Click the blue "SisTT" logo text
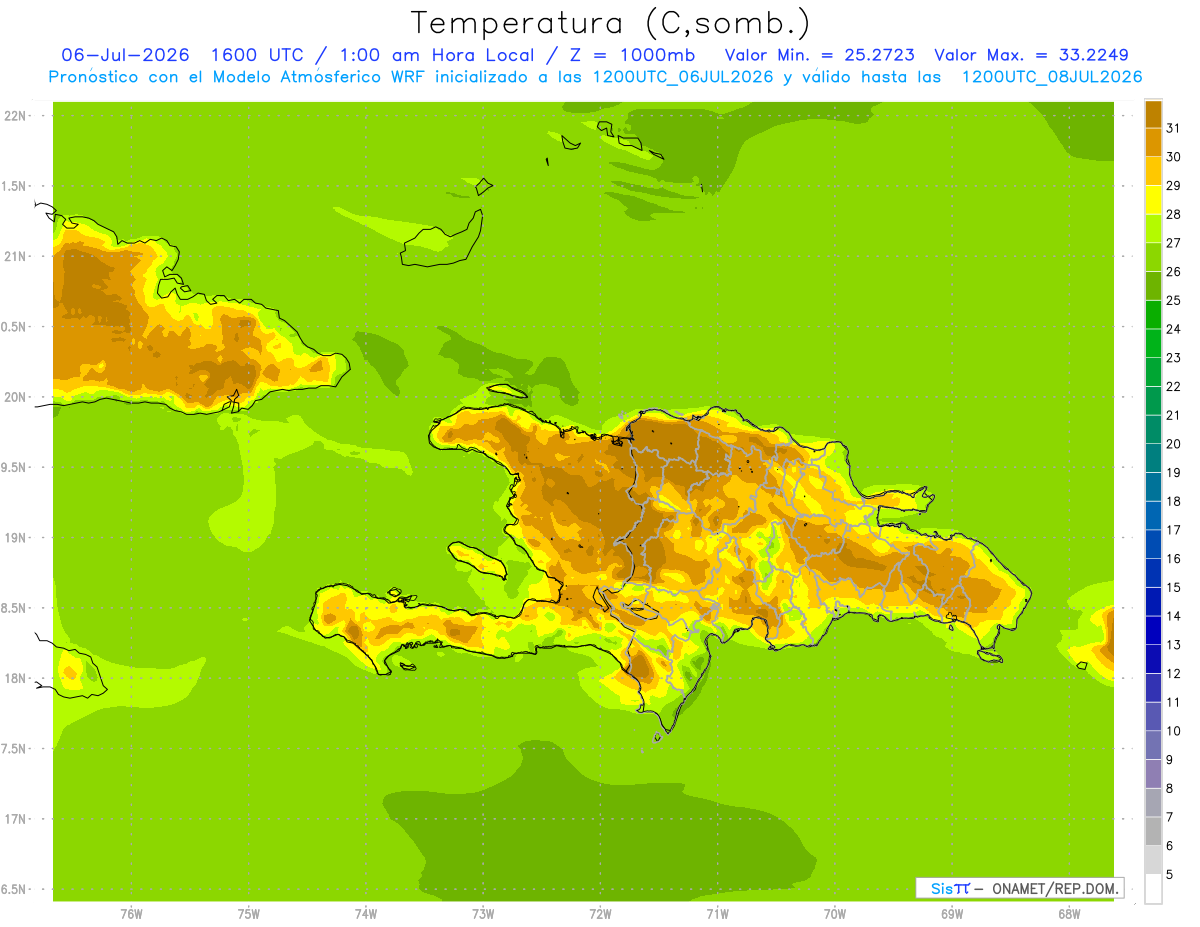The image size is (1200, 927). pos(950,888)
